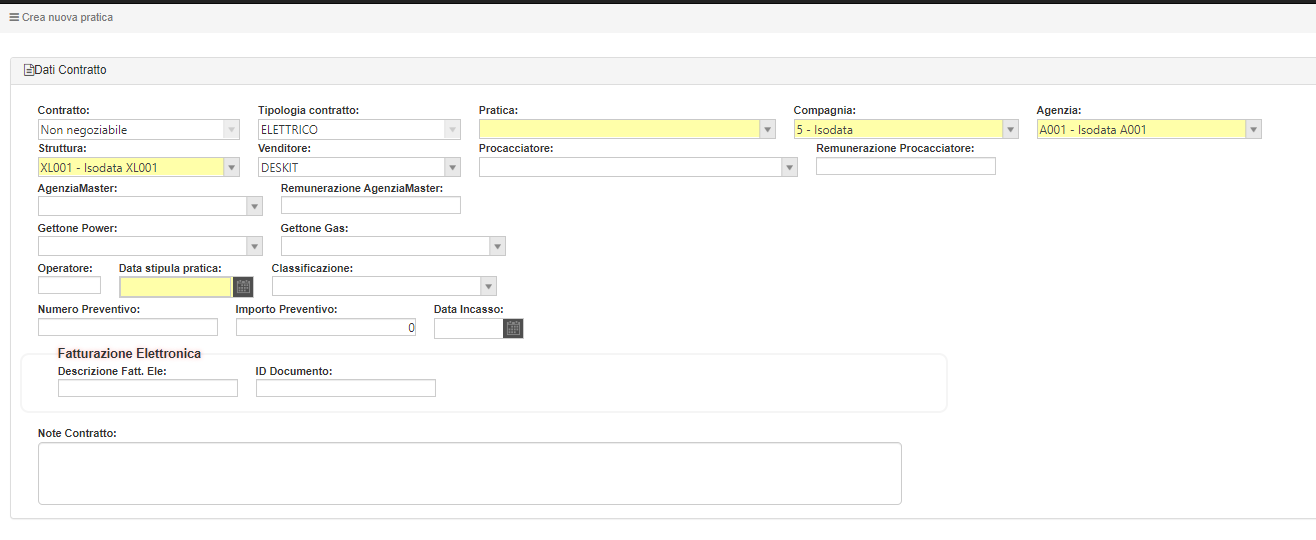This screenshot has height=540, width=1316.
Task: Click the ID Documento input field
Action: click(x=346, y=388)
